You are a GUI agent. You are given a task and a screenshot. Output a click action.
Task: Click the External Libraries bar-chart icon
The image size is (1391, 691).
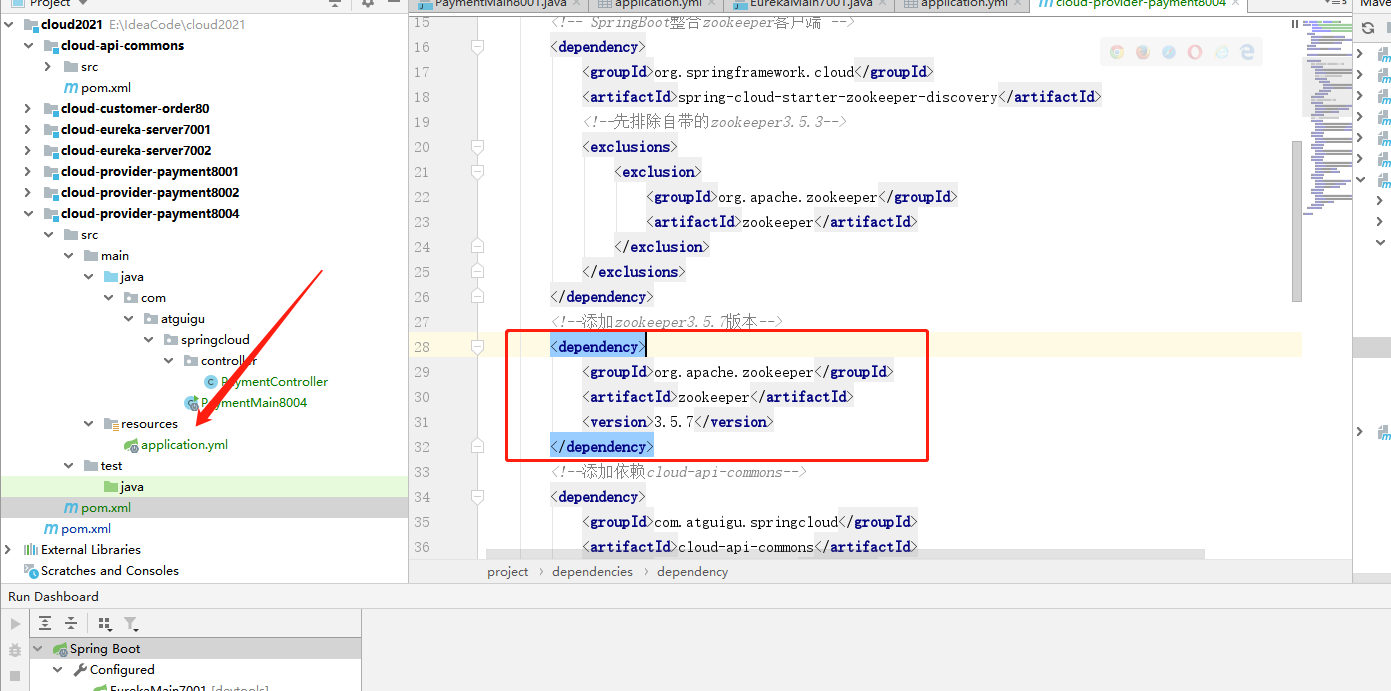point(31,550)
